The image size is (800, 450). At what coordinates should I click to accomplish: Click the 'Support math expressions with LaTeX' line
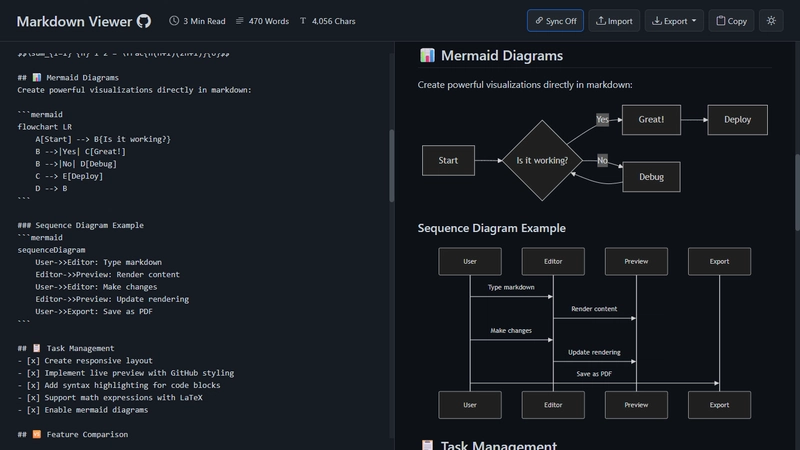pos(110,397)
